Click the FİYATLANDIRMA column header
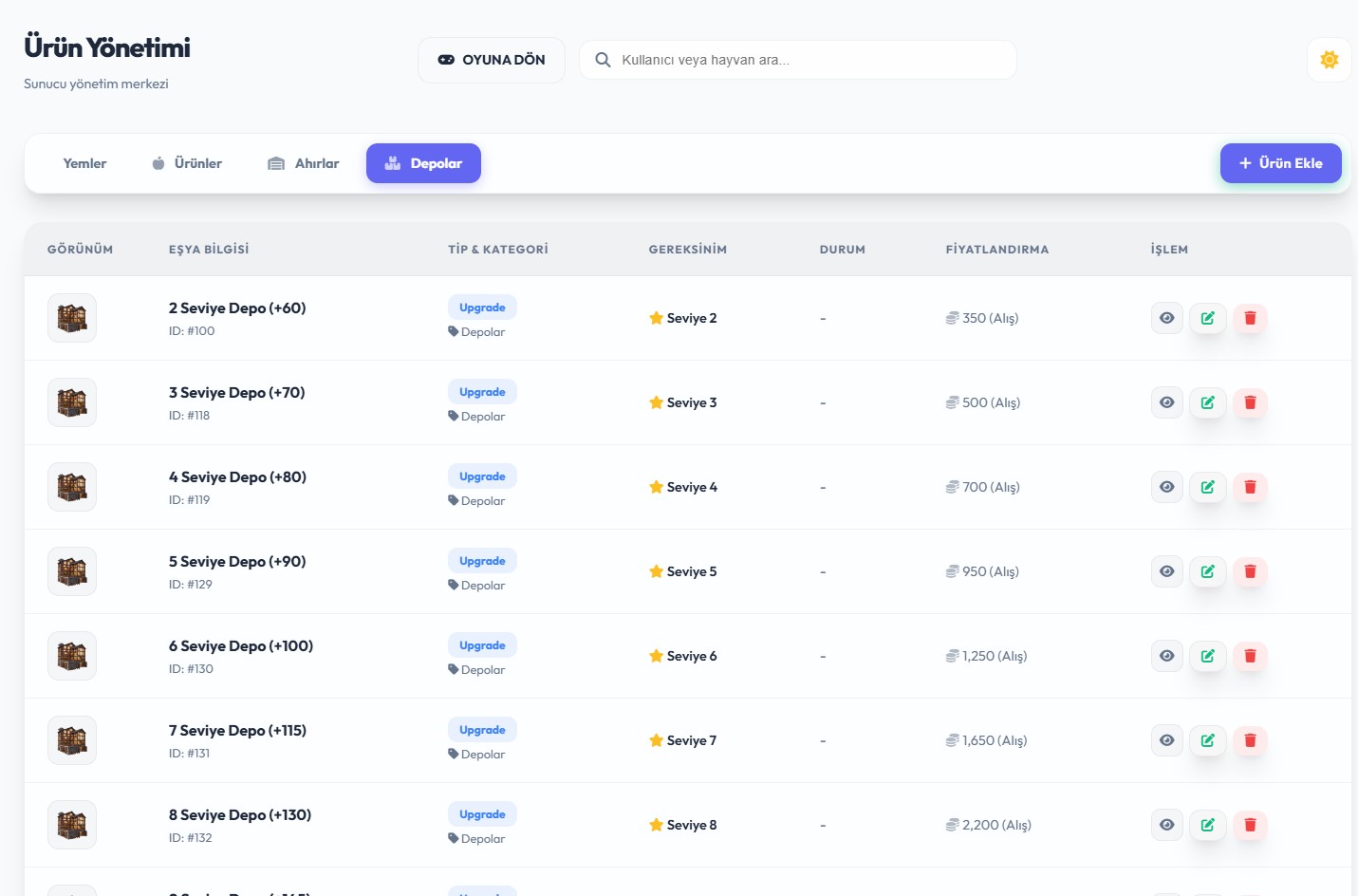Image resolution: width=1358 pixels, height=896 pixels. pos(997,250)
